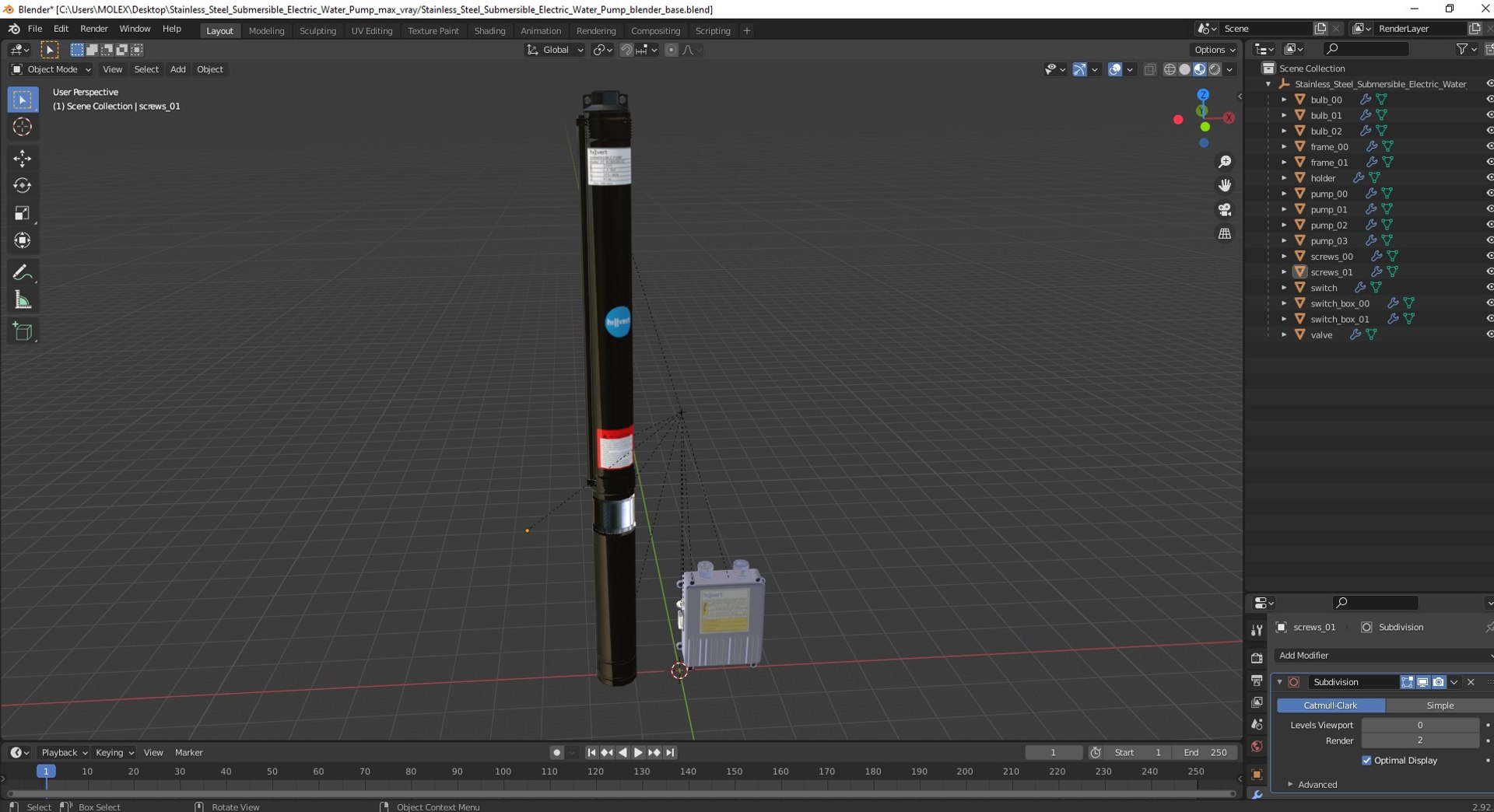The image size is (1494, 812).
Task: Open the Output properties tab
Action: coord(1257,681)
